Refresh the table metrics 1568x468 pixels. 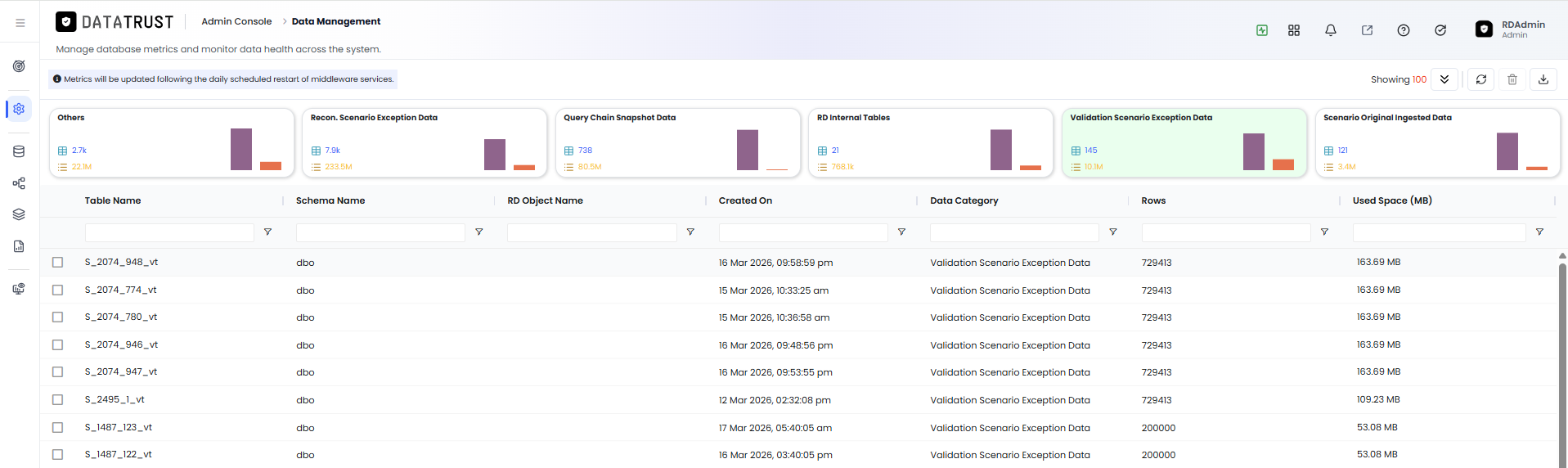point(1481,79)
